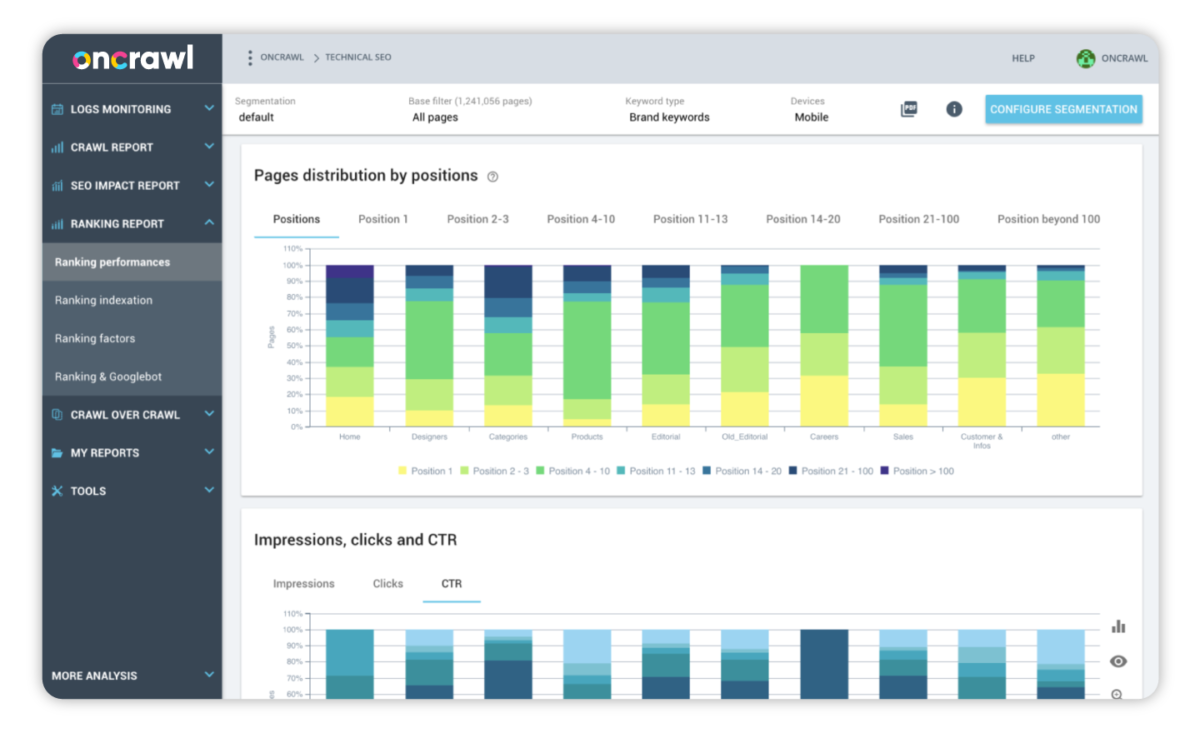The image size is (1200, 733).
Task: Click the Logs Monitoring calendar icon
Action: pos(58,109)
